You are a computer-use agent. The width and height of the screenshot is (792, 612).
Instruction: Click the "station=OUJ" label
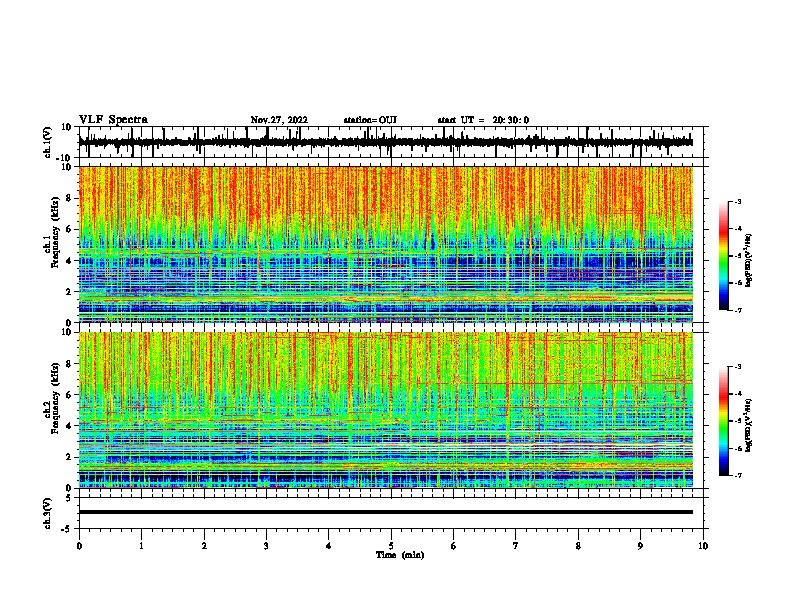tap(370, 120)
